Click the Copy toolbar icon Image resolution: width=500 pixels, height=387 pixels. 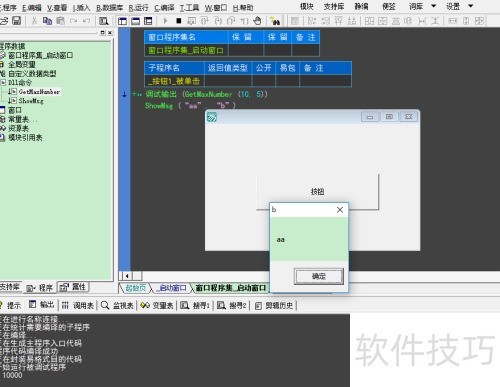coord(47,21)
